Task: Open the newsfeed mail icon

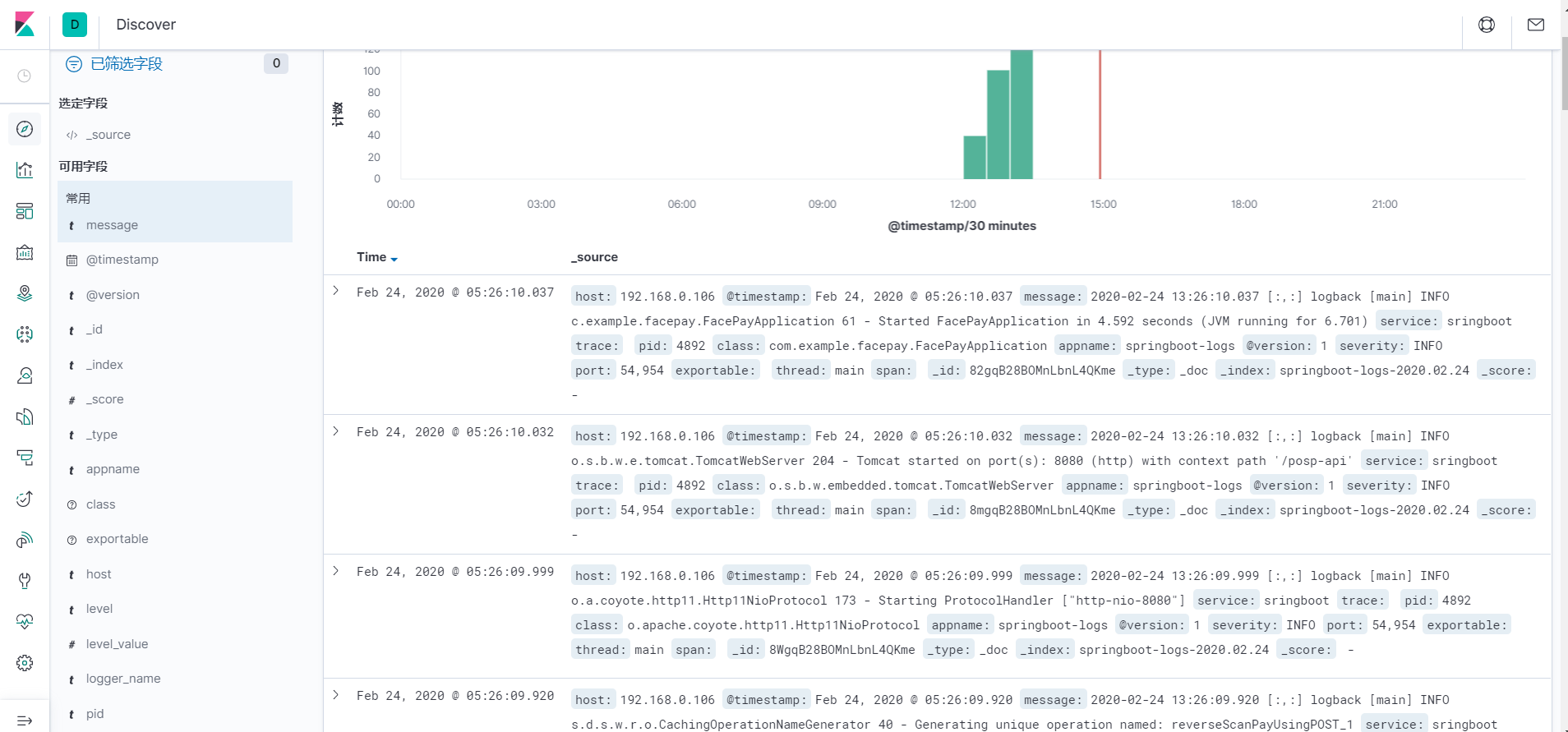Action: pos(1536,25)
